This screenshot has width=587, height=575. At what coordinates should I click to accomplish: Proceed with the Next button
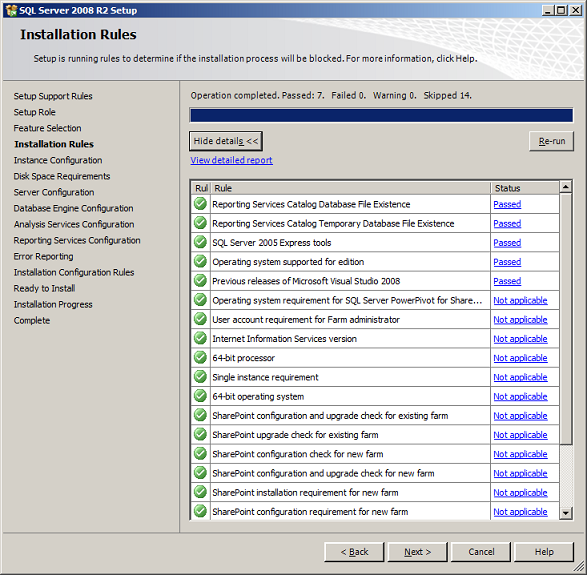[x=417, y=552]
